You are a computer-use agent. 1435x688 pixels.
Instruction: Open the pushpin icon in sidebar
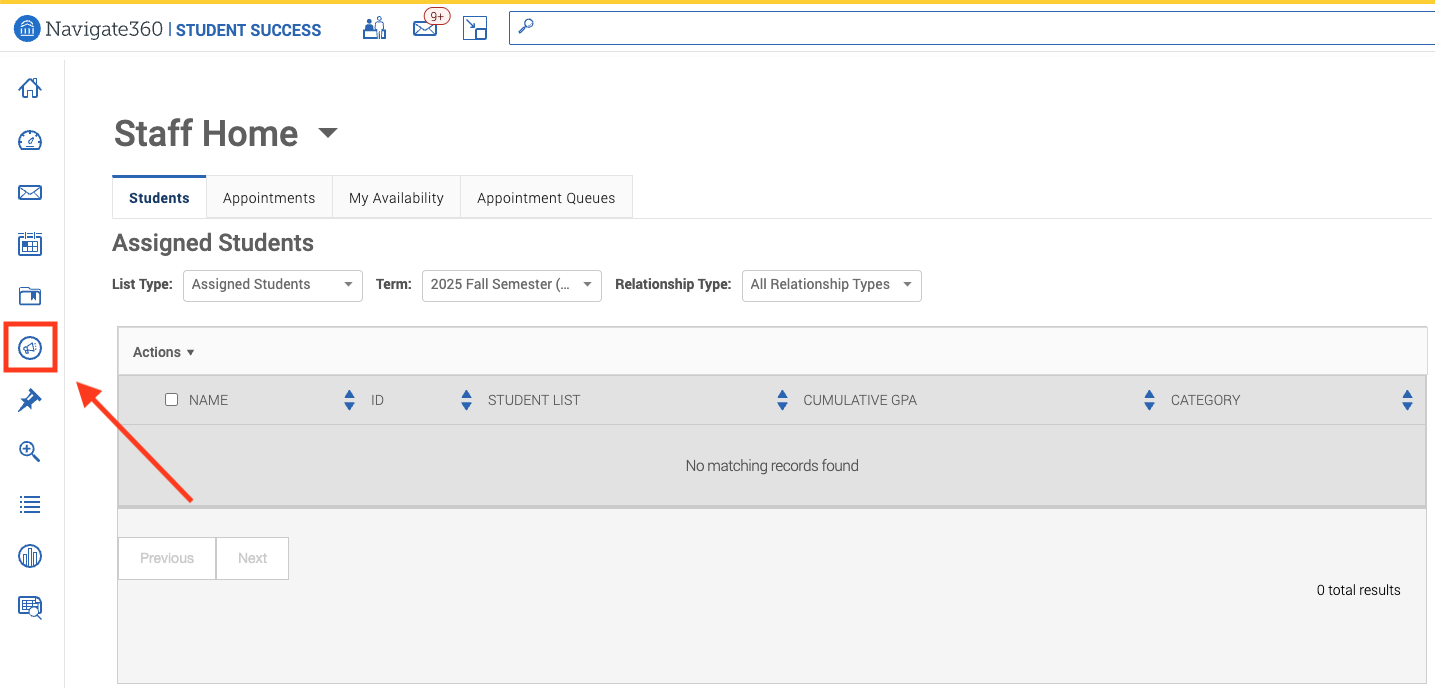[30, 400]
